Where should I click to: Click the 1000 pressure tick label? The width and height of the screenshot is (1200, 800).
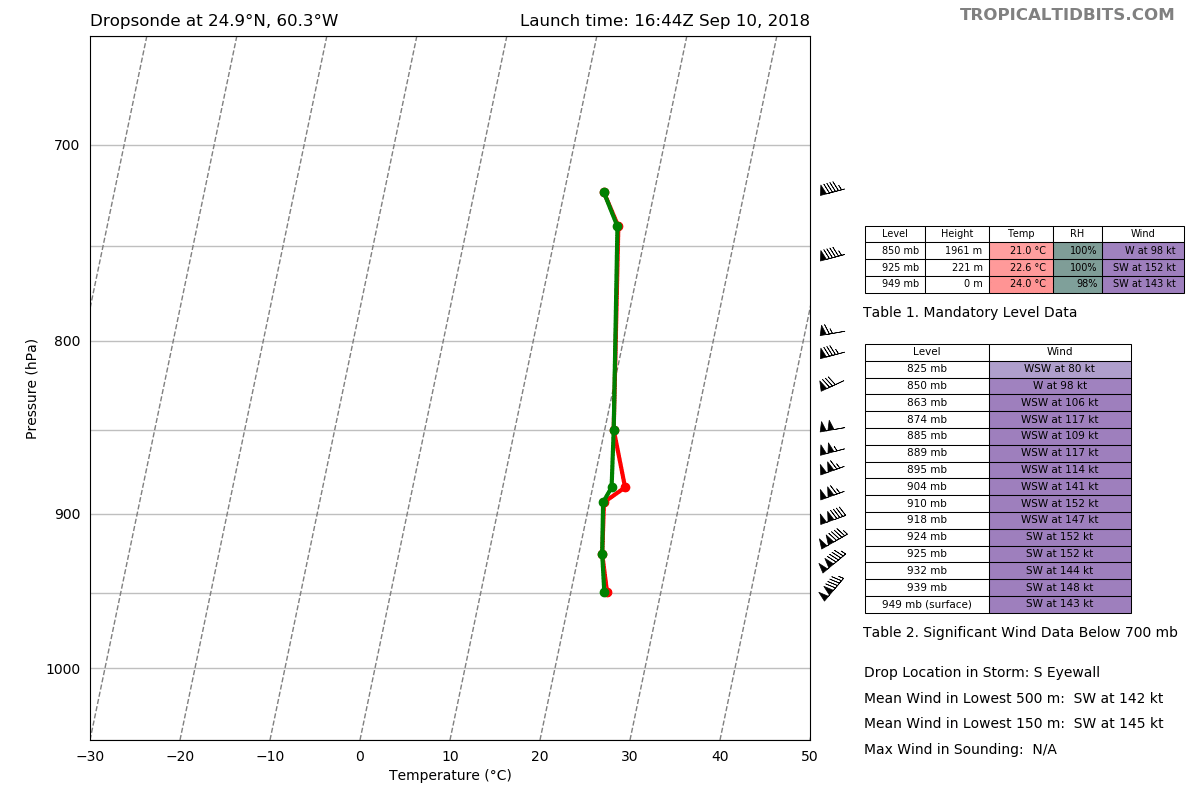[x=62, y=669]
